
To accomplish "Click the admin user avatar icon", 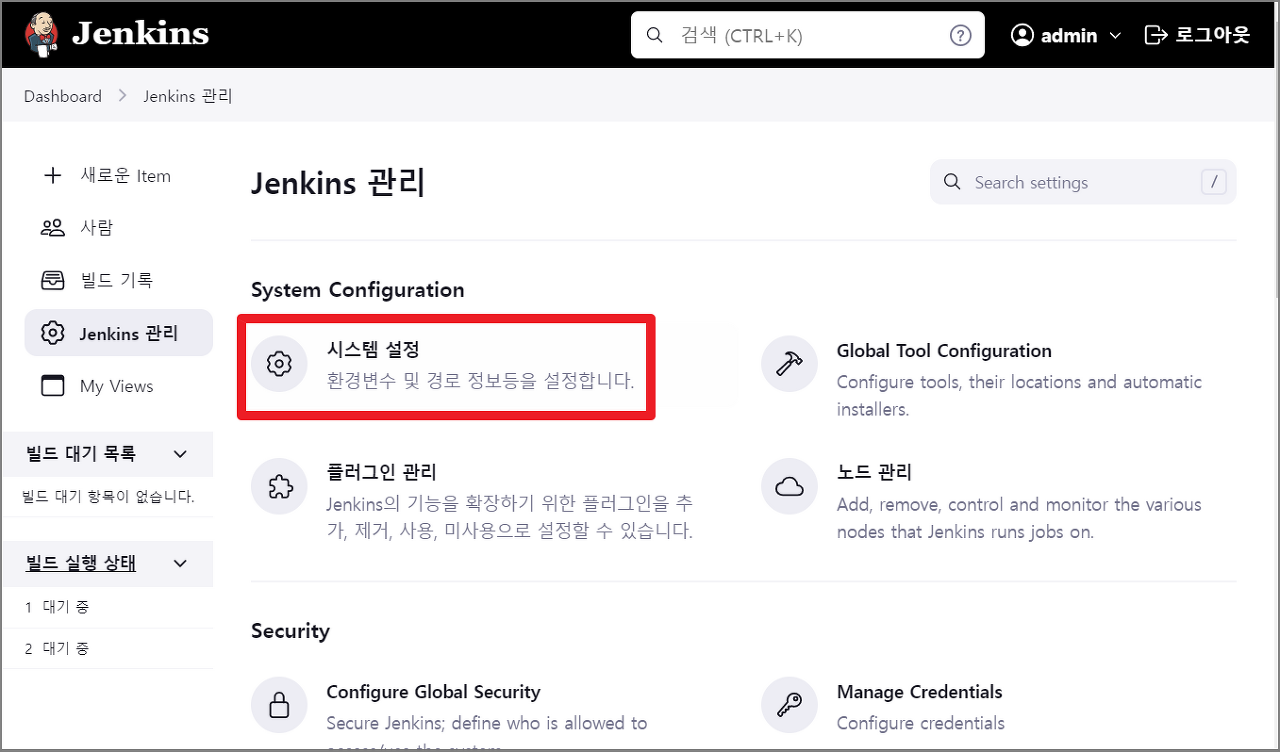I will (1022, 35).
